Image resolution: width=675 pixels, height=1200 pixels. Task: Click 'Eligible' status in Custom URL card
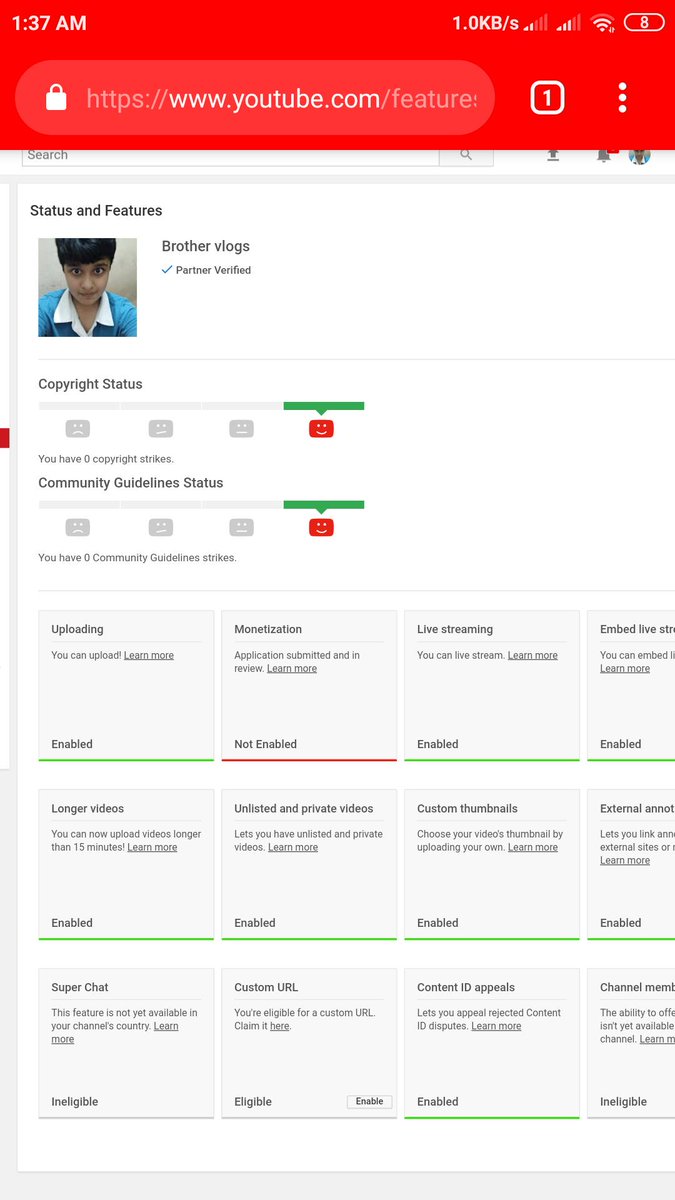253,1101
